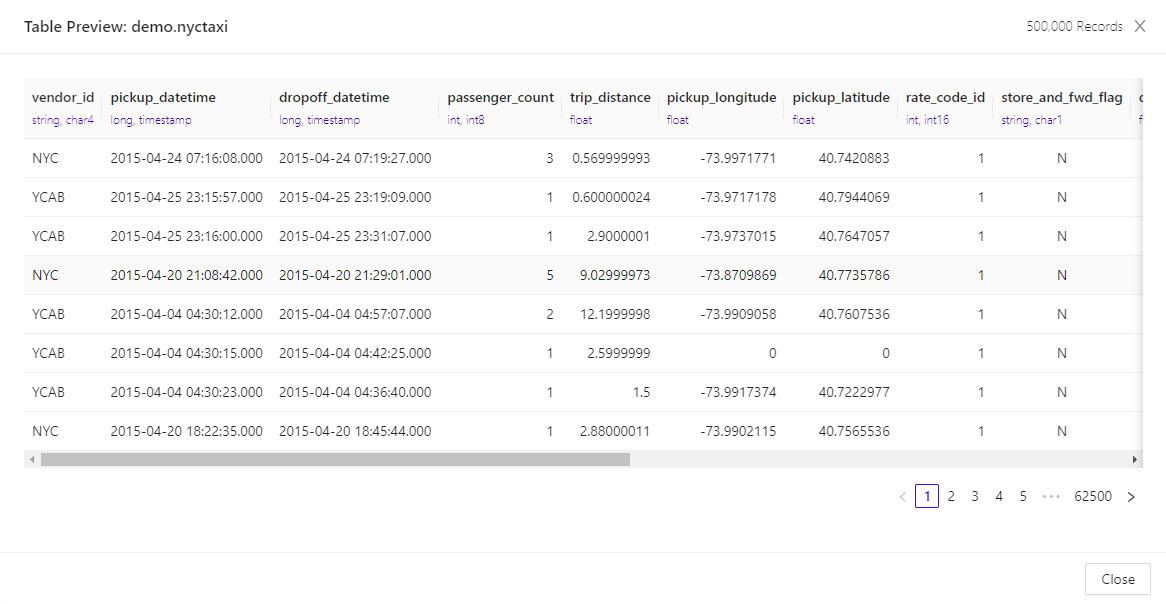Click the pagination ellipsis indicator

coord(1051,495)
